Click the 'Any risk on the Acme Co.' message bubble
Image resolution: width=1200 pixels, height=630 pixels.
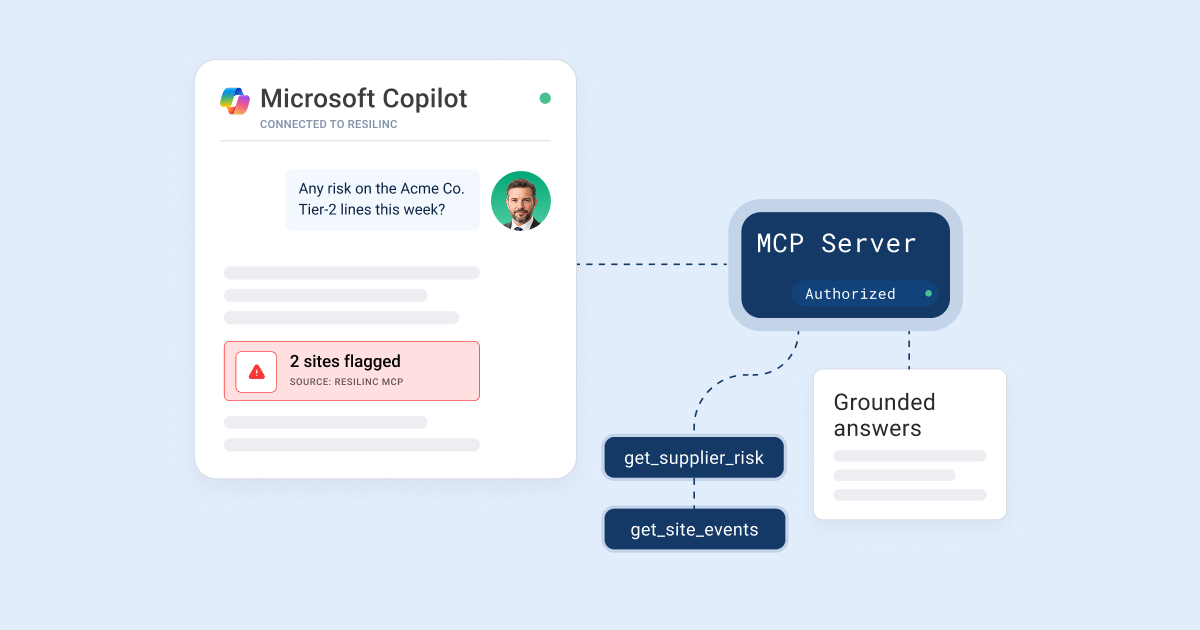pyautogui.click(x=383, y=200)
